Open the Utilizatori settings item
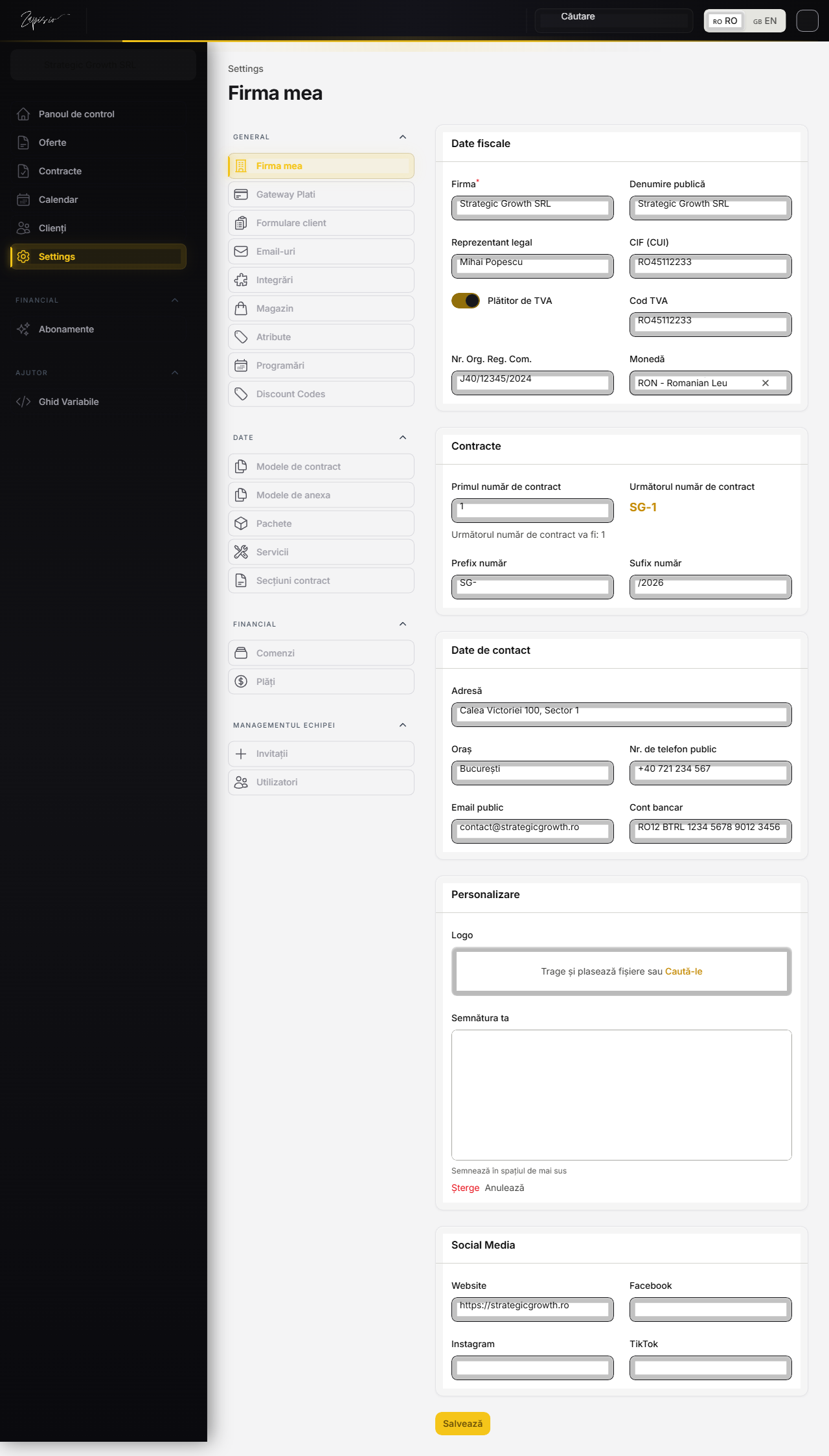The width and height of the screenshot is (829, 1456). pyautogui.click(x=321, y=782)
